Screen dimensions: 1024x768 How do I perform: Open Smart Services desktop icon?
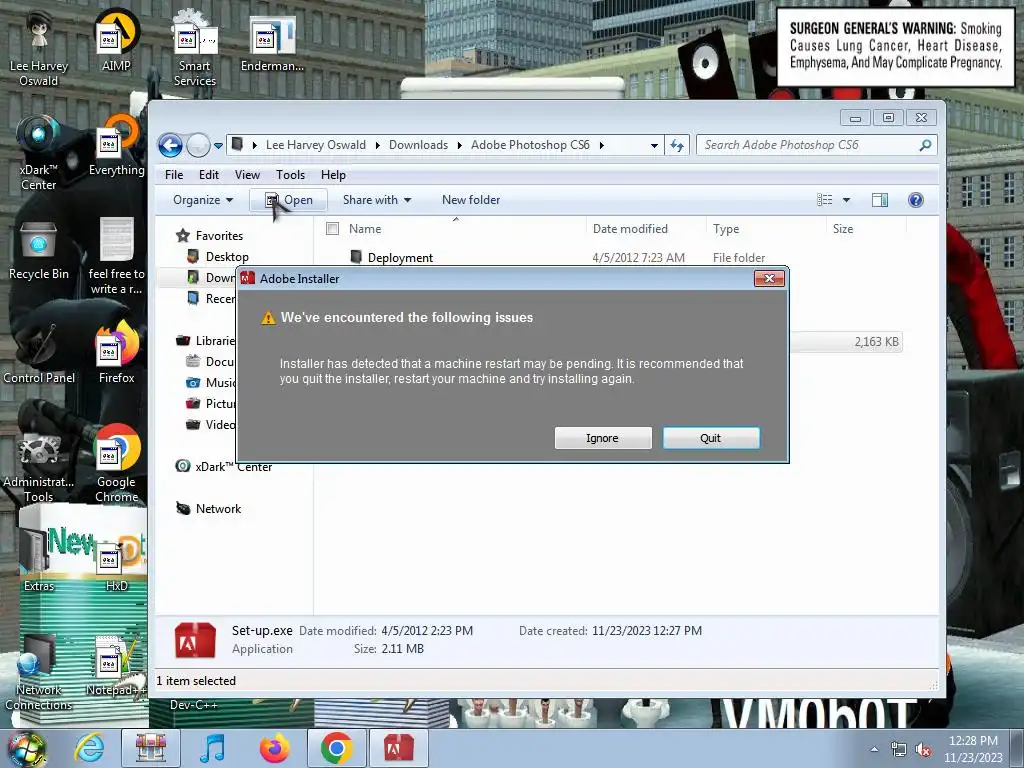(x=195, y=49)
